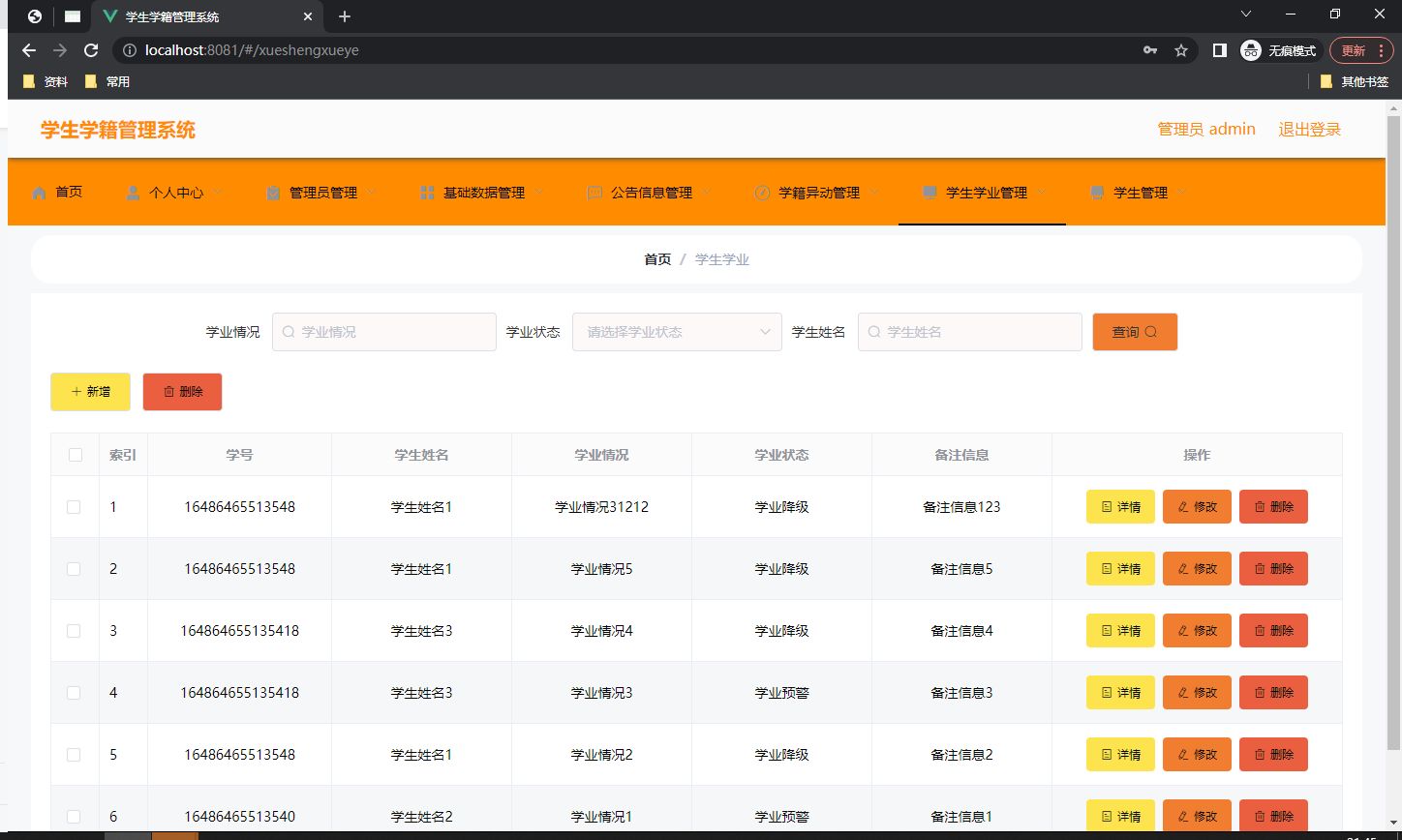Click the message icon beside 公告信息管理
Screen dimensions: 1402x840
(x=594, y=193)
